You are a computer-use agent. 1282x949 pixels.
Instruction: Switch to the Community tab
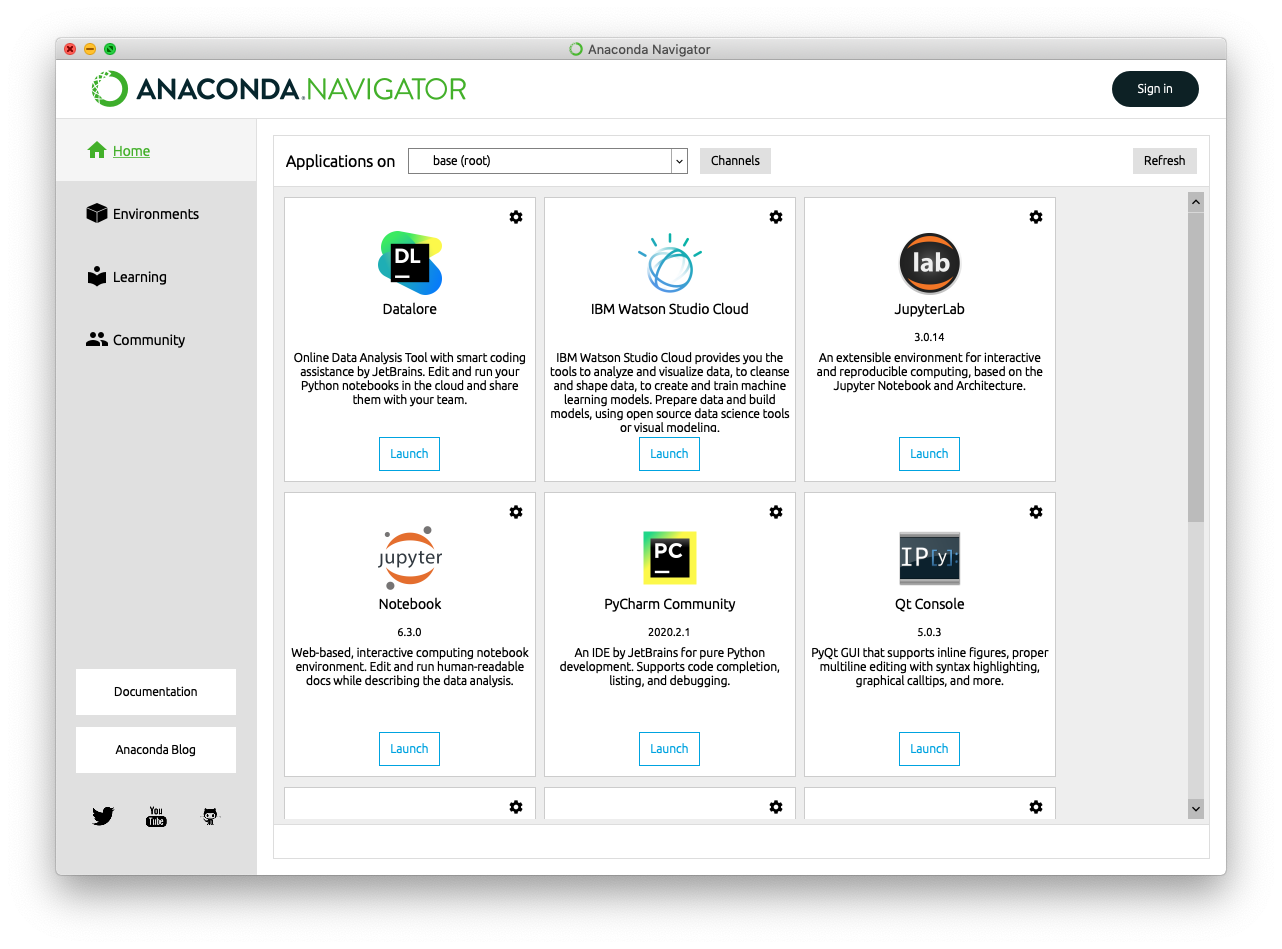coord(148,340)
